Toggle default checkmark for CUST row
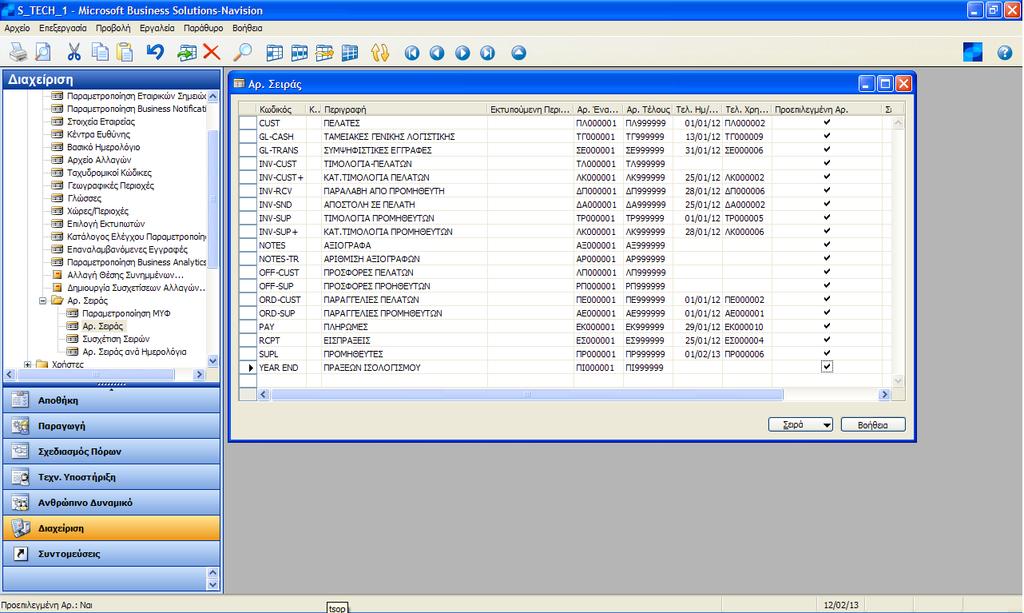1024x613 pixels. point(827,122)
